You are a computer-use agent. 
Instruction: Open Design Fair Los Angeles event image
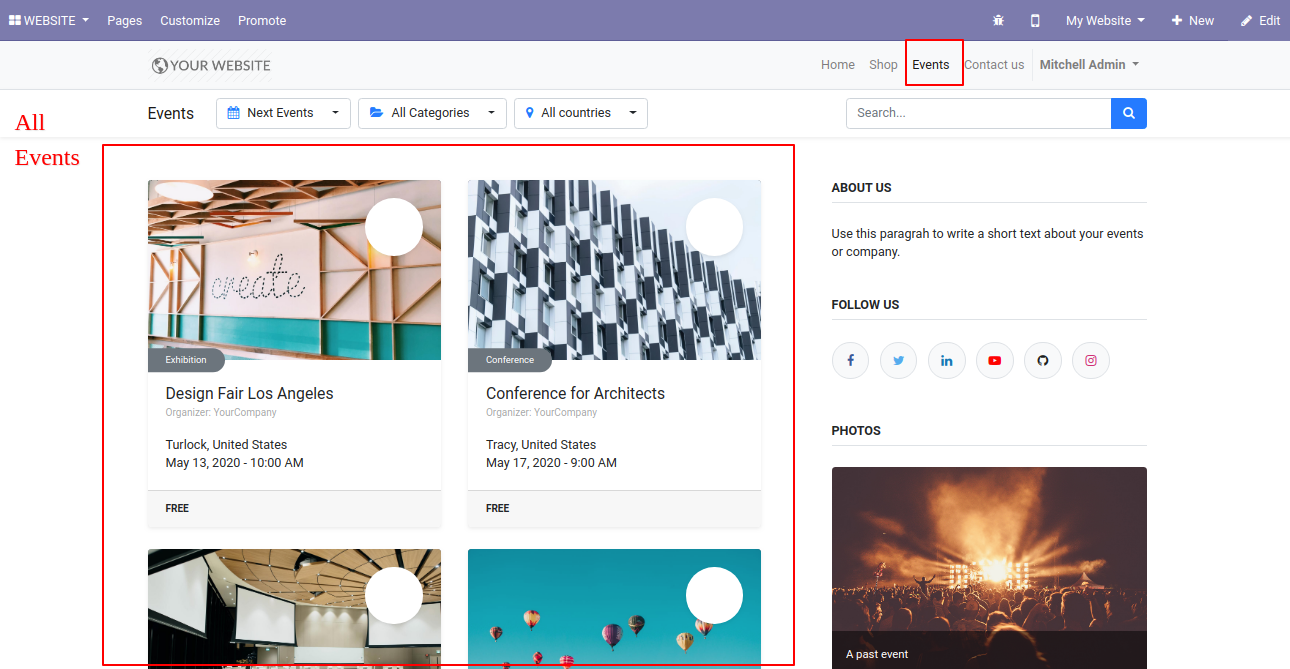click(294, 270)
